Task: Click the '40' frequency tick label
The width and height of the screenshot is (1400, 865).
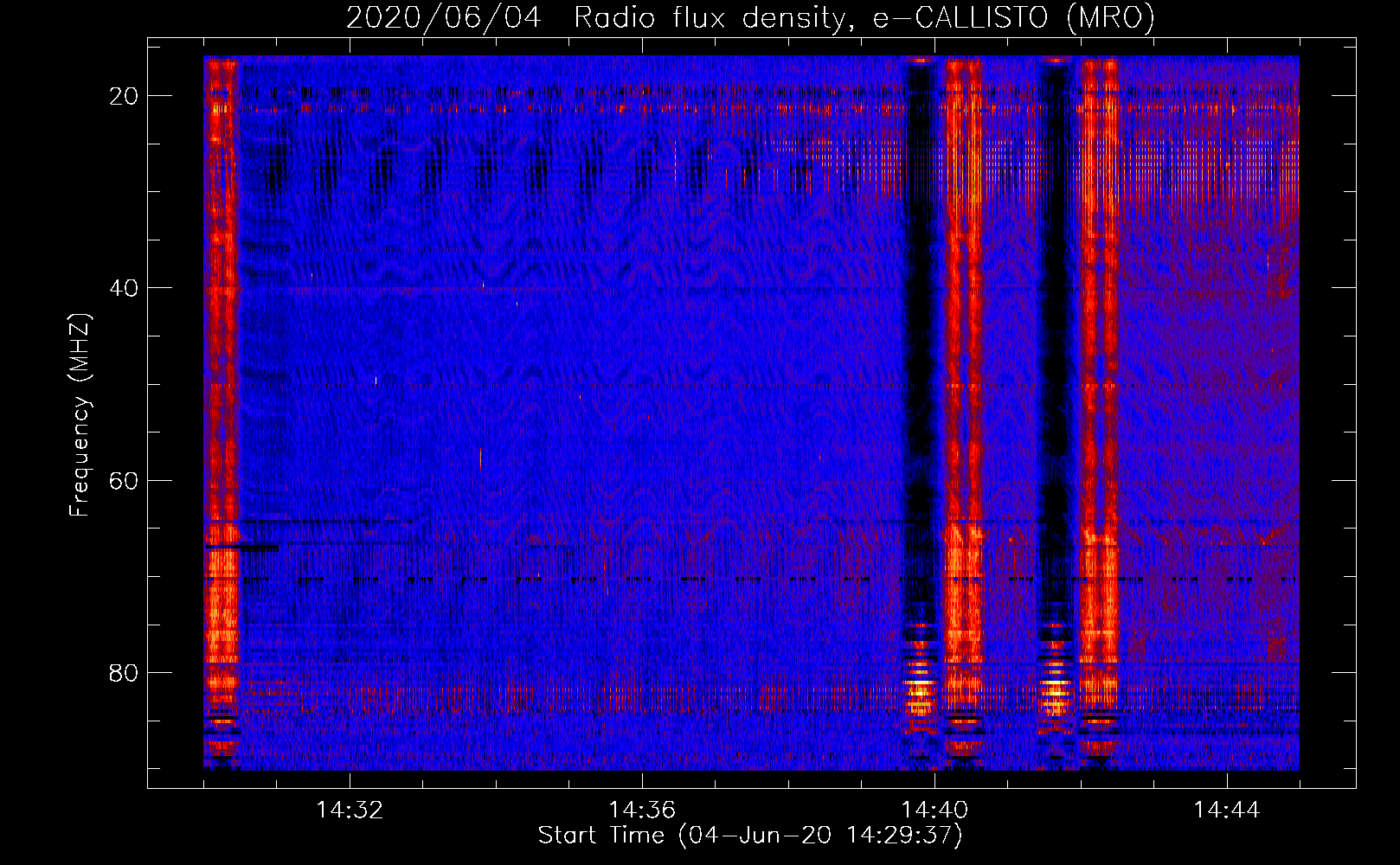Action: point(124,288)
